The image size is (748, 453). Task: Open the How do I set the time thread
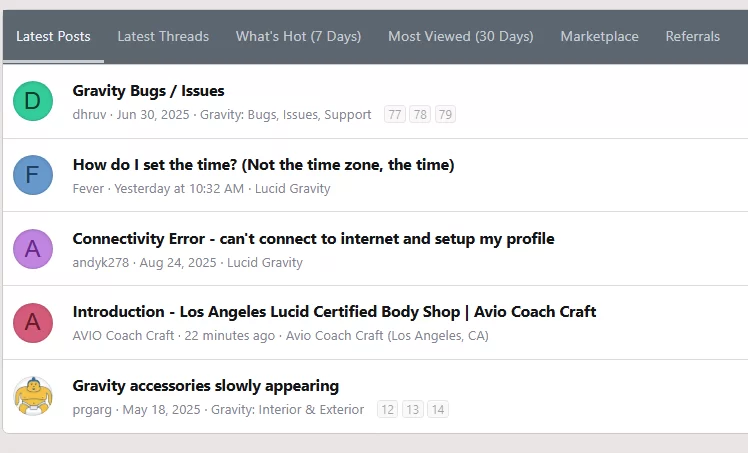[x=263, y=165]
